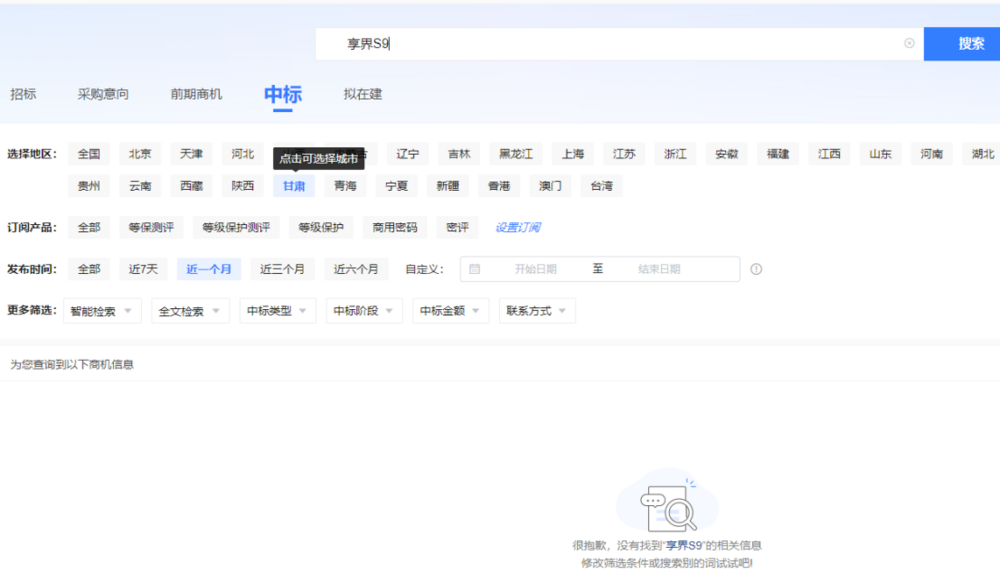Select the 近7天 time filter
Image resolution: width=1000 pixels, height=583 pixels.
[143, 269]
